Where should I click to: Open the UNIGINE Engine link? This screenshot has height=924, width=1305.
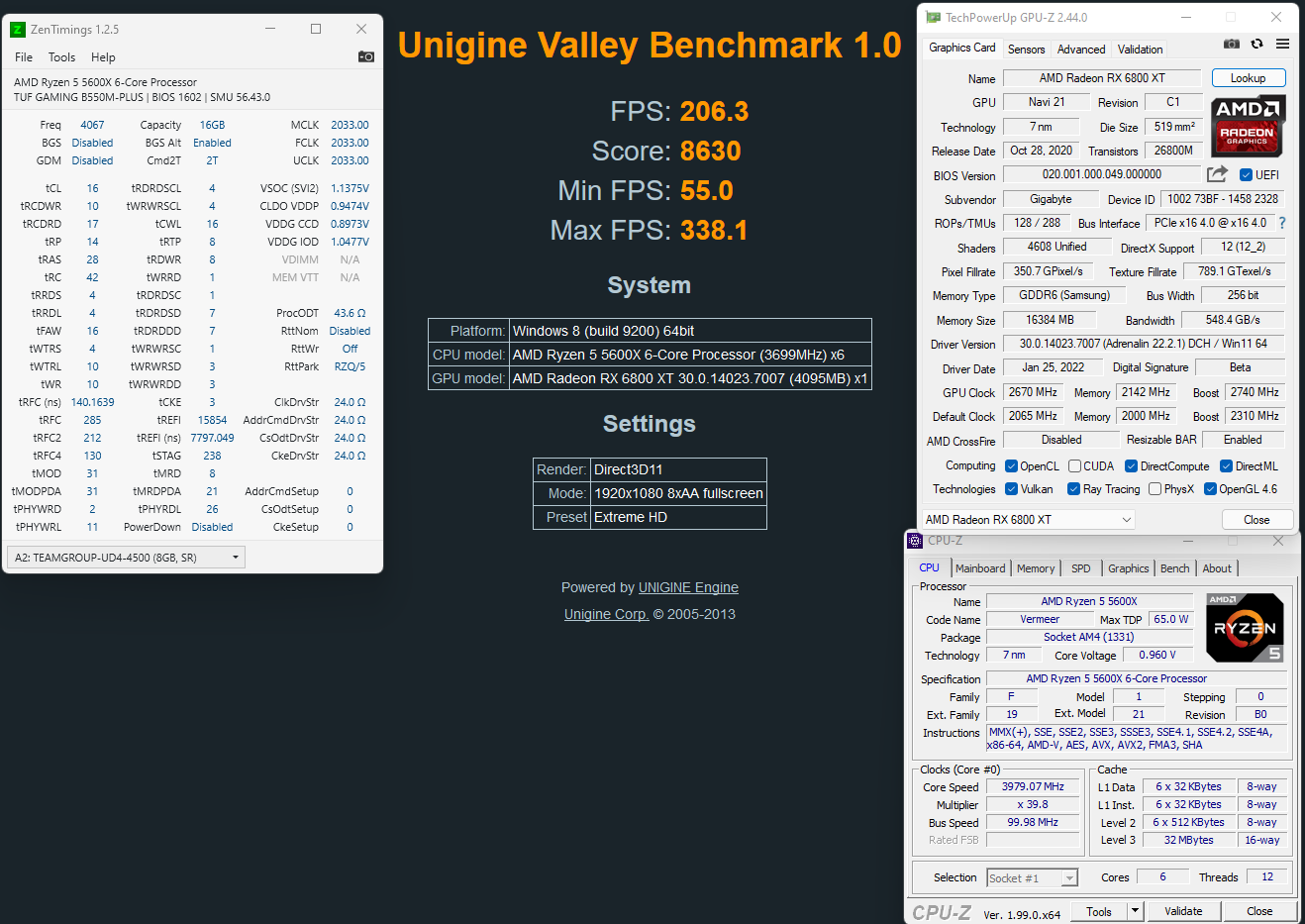point(688,587)
